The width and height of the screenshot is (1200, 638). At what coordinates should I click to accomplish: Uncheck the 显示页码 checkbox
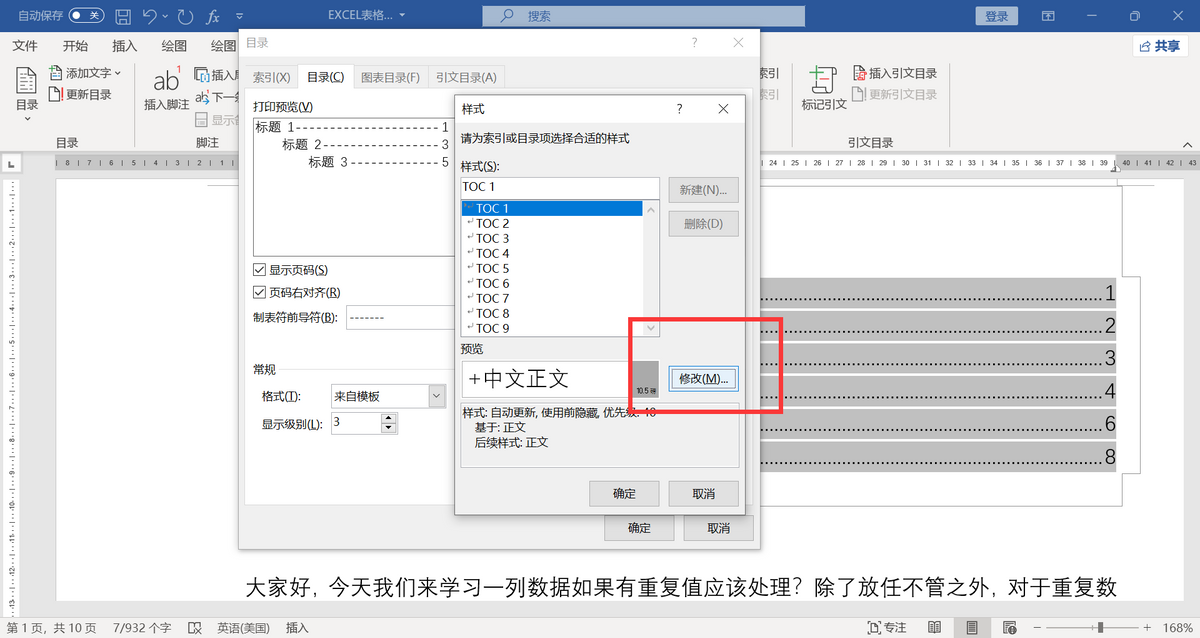[x=260, y=270]
